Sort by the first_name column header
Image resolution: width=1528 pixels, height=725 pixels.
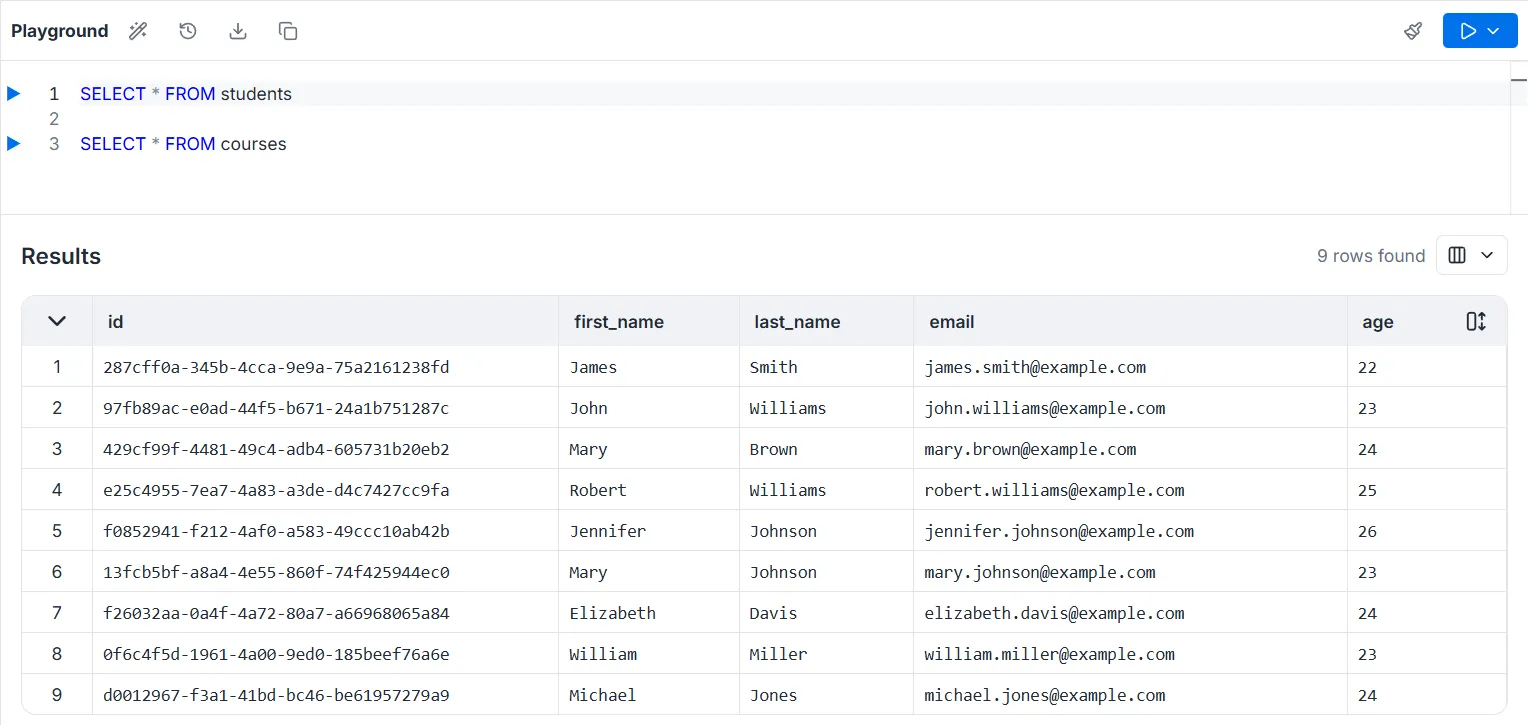click(619, 322)
